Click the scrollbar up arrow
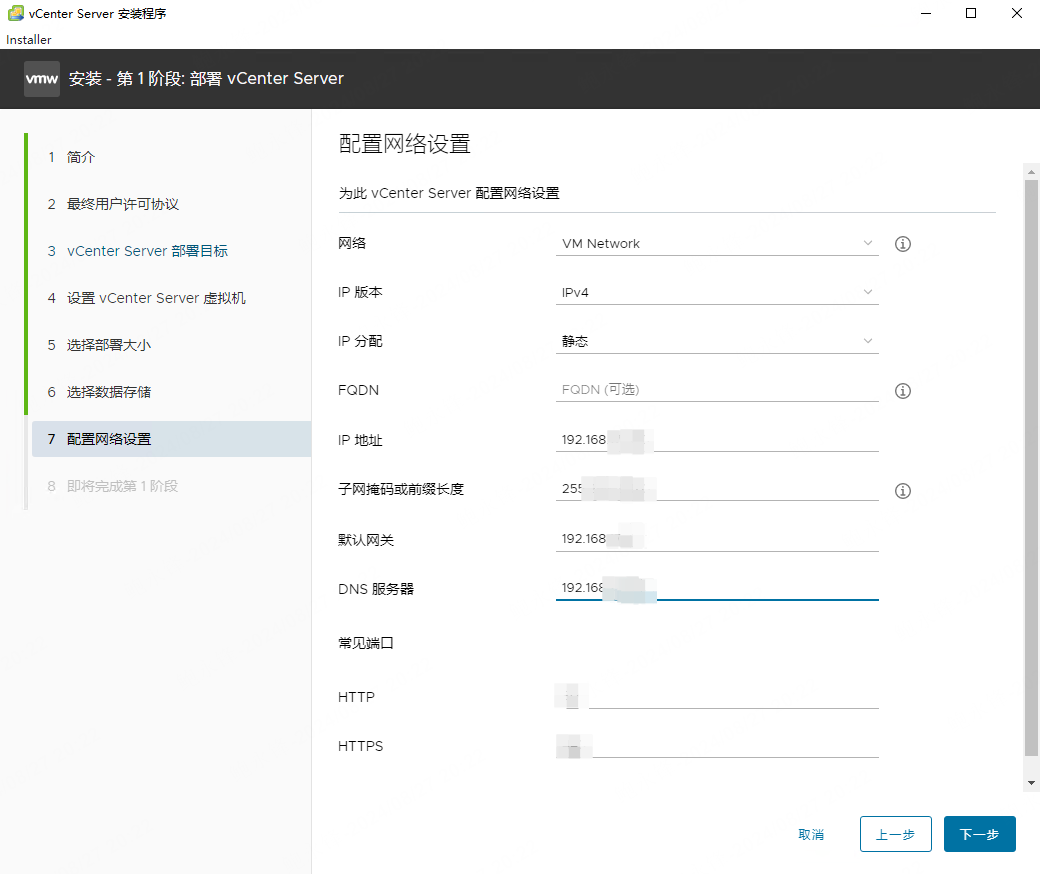This screenshot has height=874, width=1040. [1031, 172]
